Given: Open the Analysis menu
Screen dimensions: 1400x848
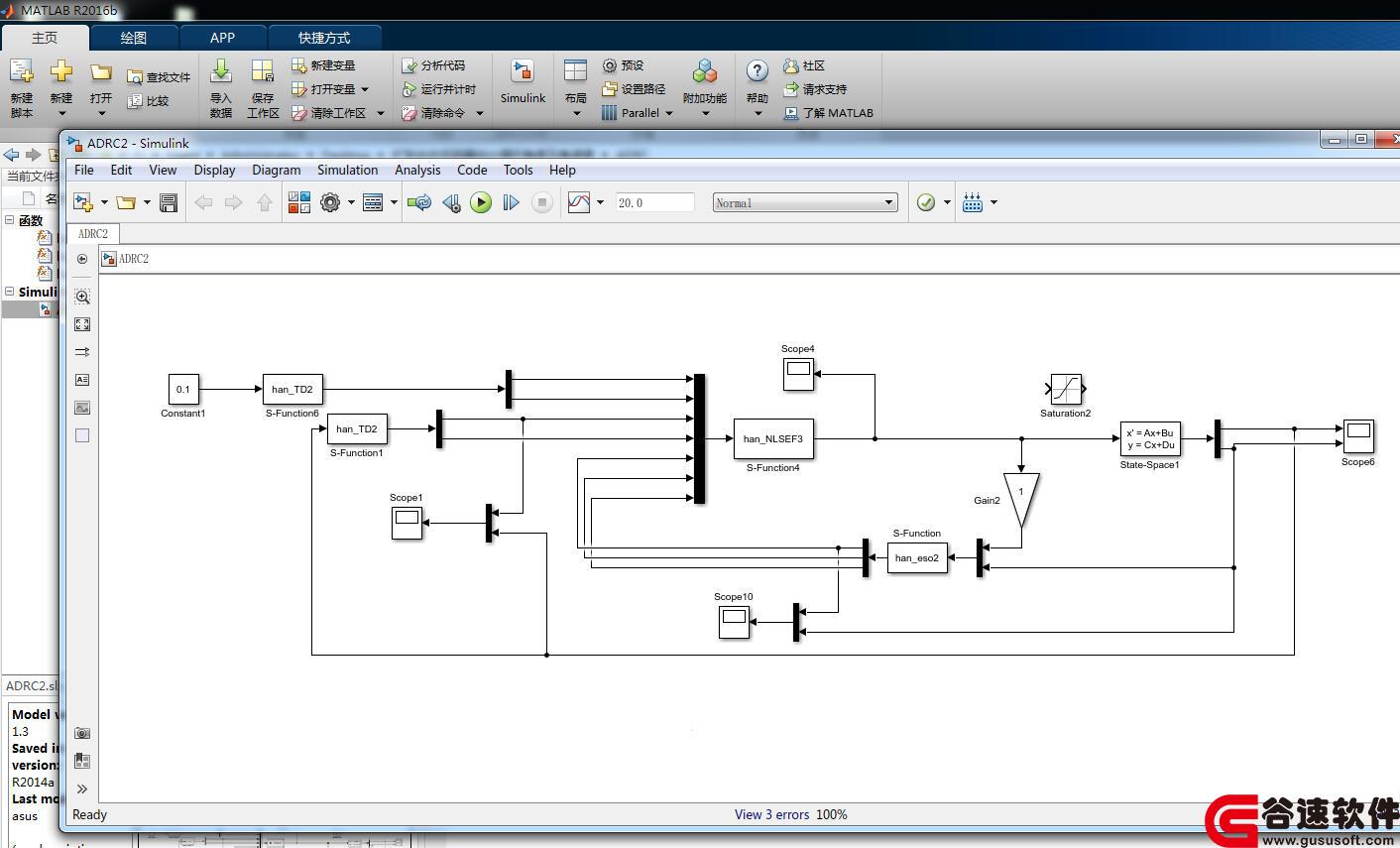Looking at the screenshot, I should (x=417, y=170).
